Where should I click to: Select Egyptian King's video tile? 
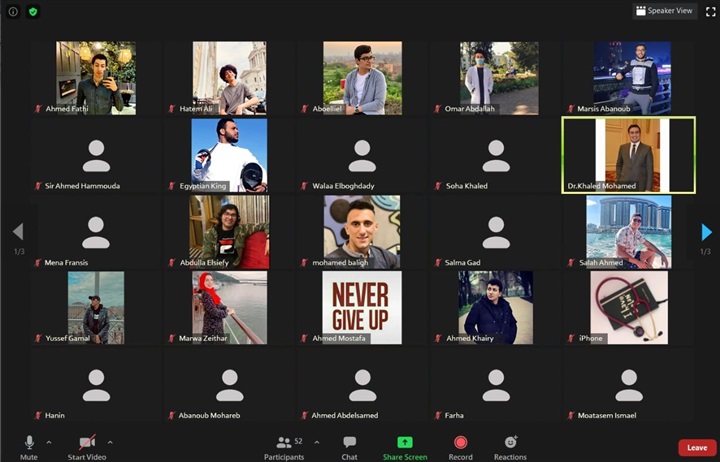tap(229, 154)
